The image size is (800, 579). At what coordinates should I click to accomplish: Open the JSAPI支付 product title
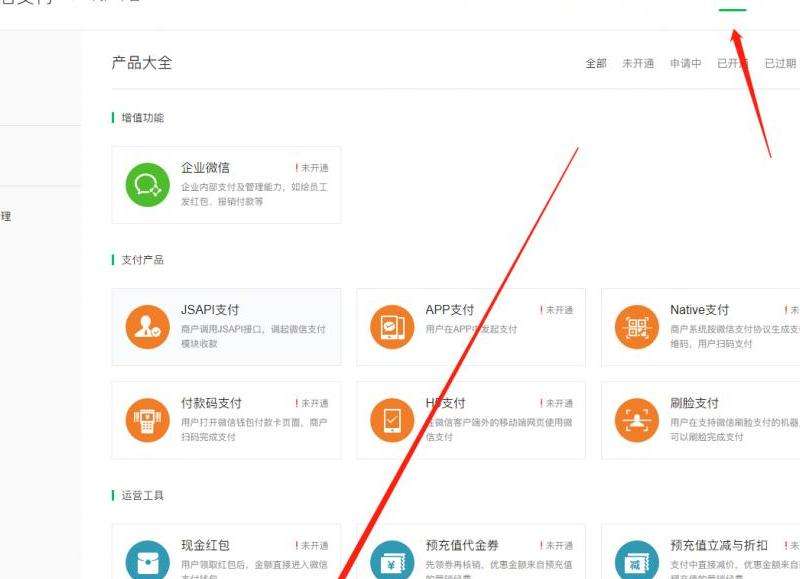pyautogui.click(x=210, y=310)
